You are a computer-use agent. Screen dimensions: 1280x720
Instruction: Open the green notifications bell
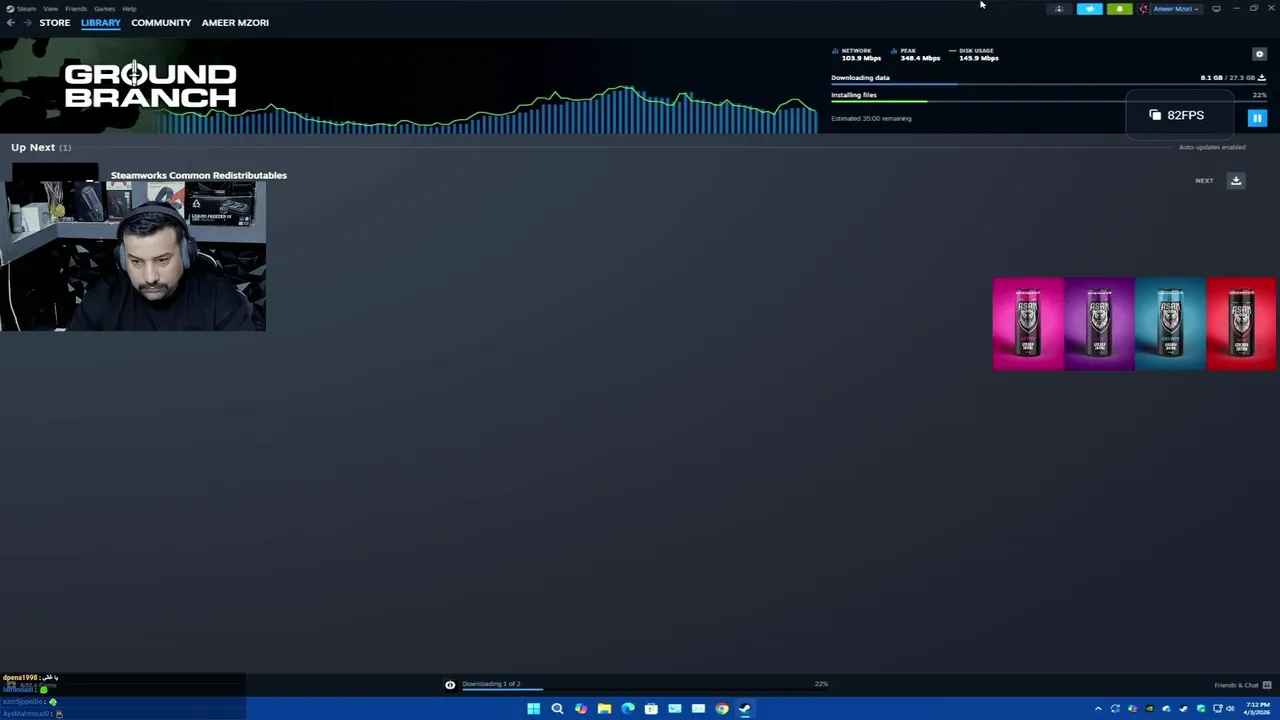(1119, 9)
